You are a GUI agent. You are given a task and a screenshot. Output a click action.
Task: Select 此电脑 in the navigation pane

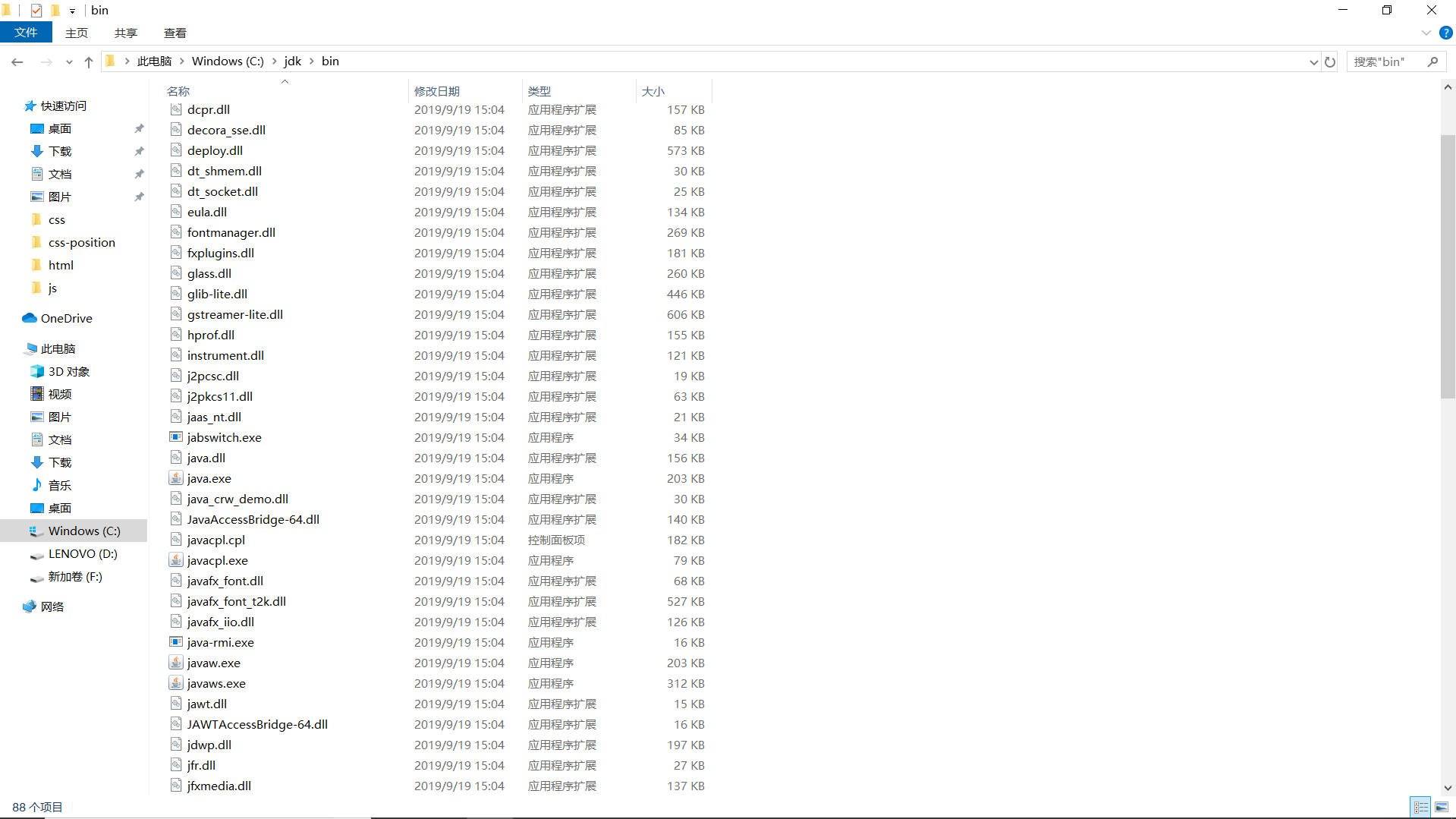click(x=58, y=348)
